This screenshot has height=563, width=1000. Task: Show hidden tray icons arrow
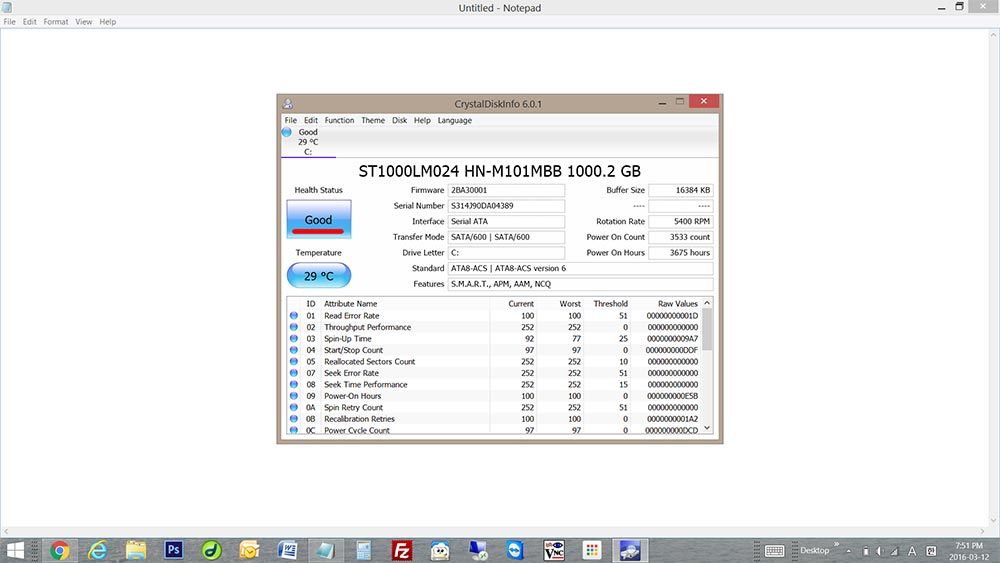(x=849, y=551)
